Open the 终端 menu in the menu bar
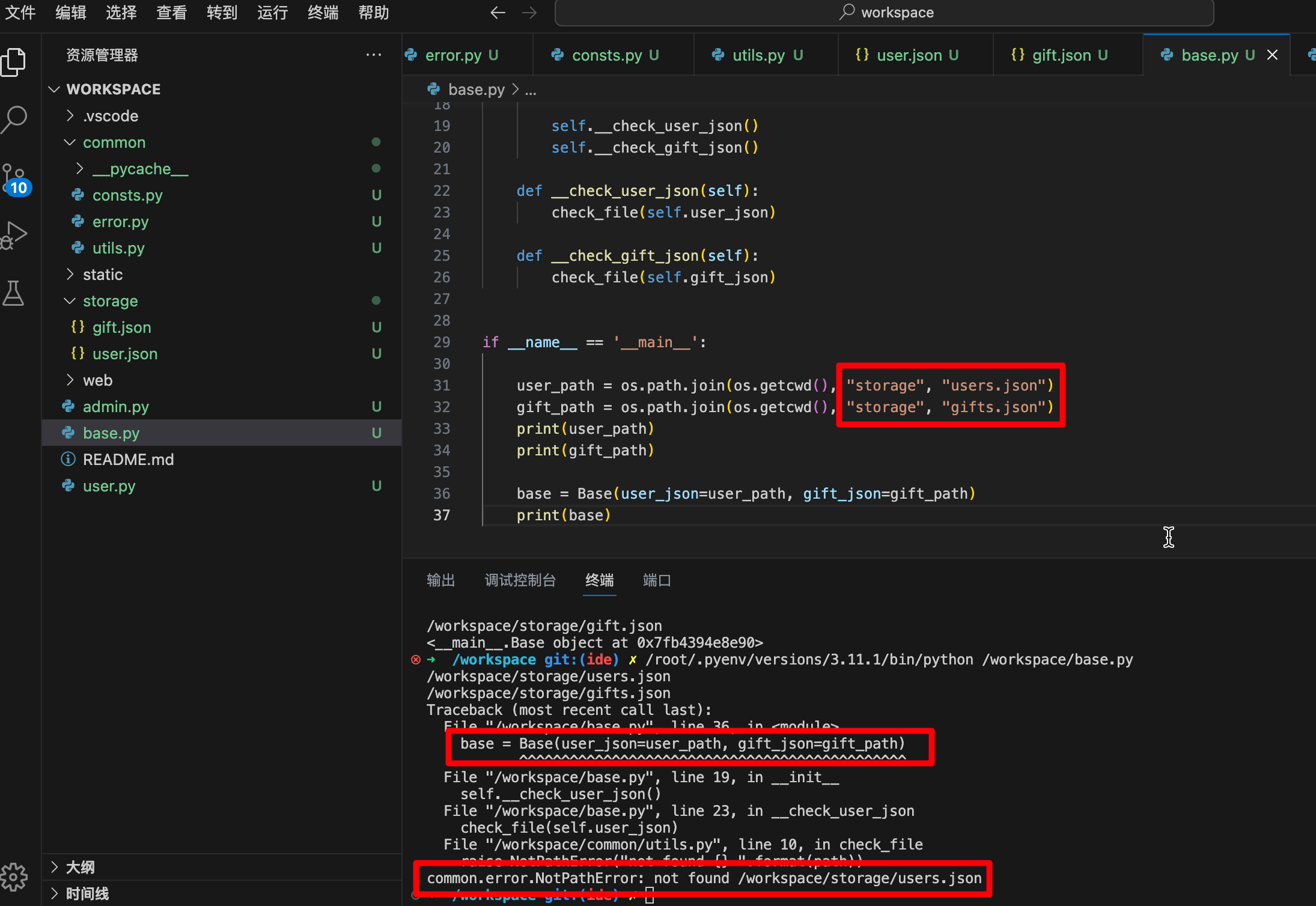Image resolution: width=1316 pixels, height=906 pixels. (323, 13)
